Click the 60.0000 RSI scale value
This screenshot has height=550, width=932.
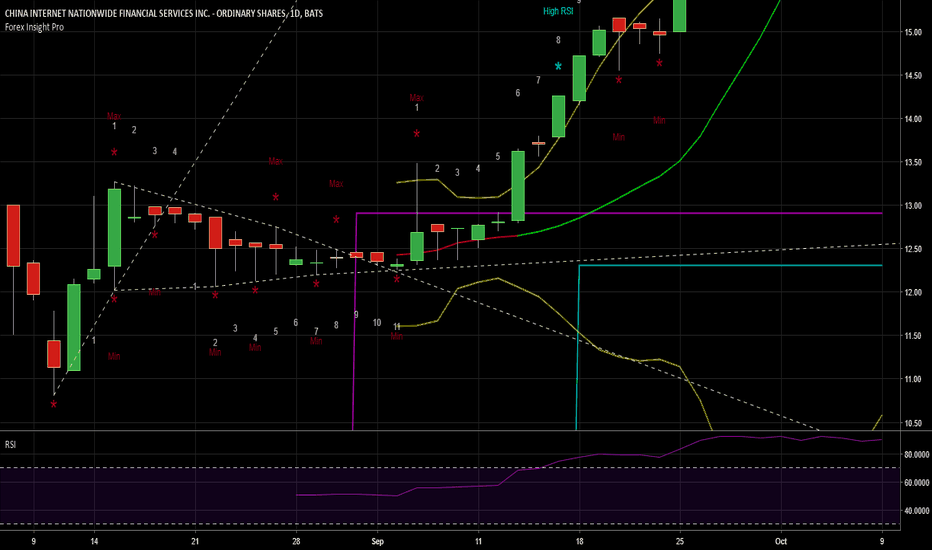(x=917, y=483)
